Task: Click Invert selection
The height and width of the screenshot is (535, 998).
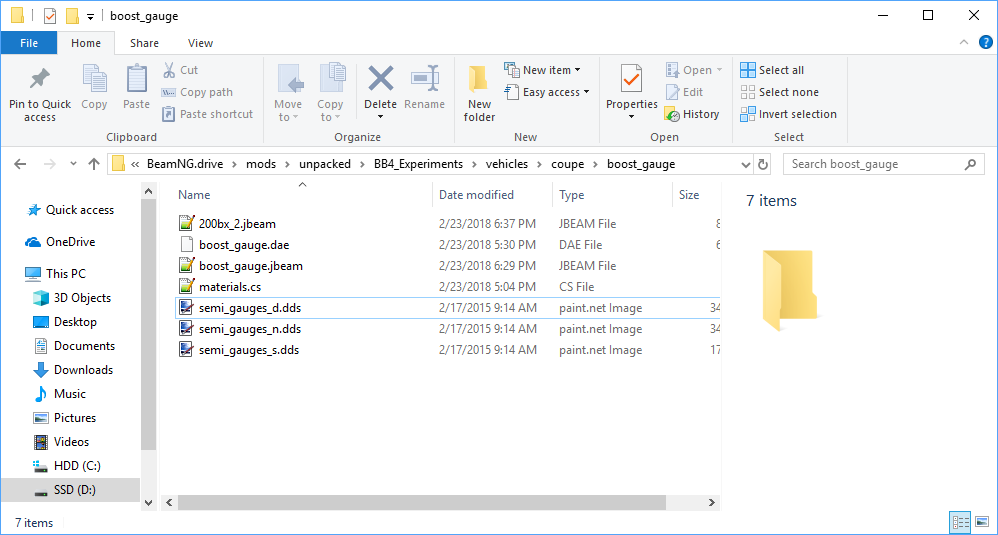Action: click(x=789, y=115)
